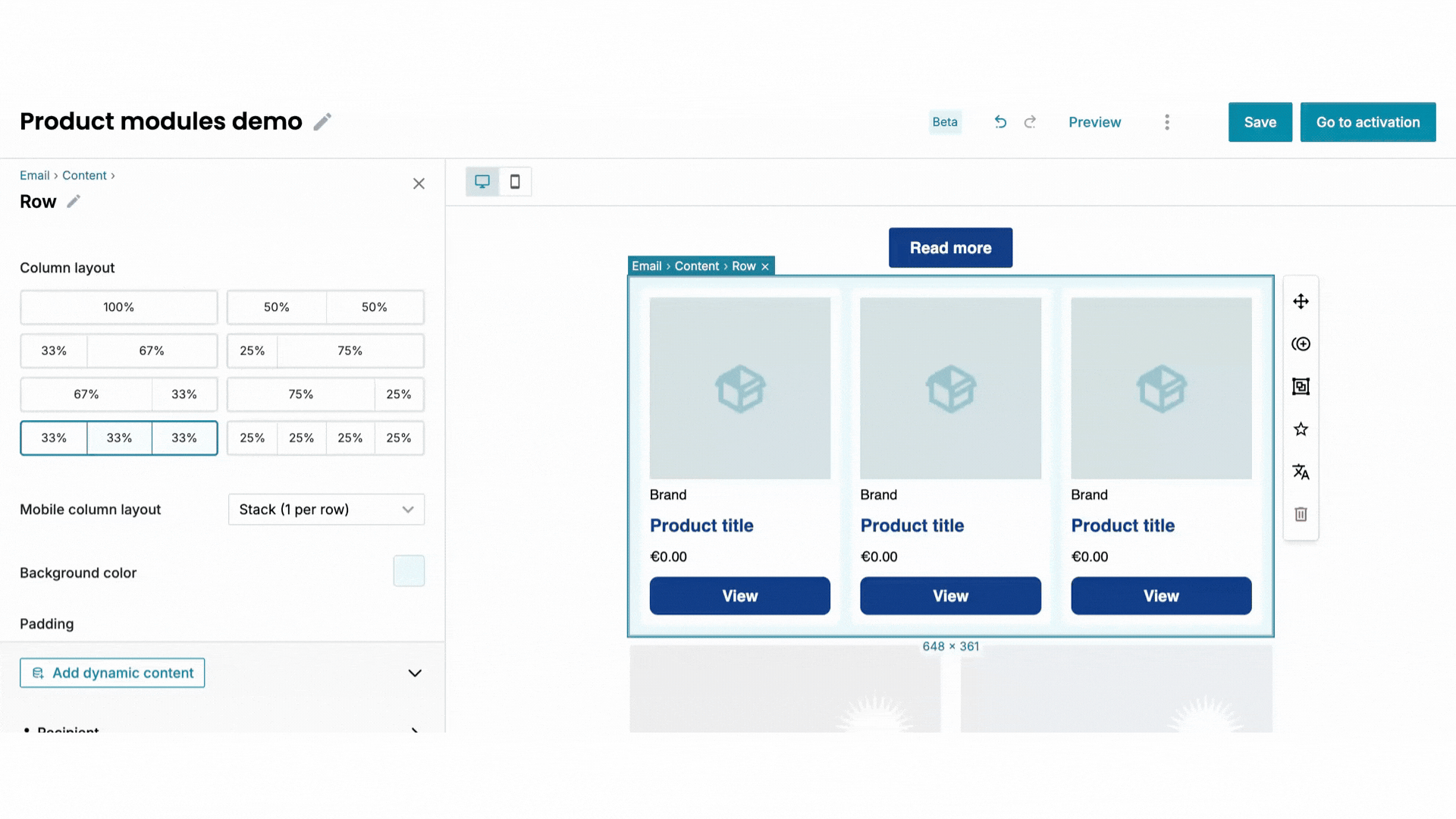The image size is (1456, 819).
Task: Select the 50% 50% column layout
Action: pyautogui.click(x=325, y=307)
